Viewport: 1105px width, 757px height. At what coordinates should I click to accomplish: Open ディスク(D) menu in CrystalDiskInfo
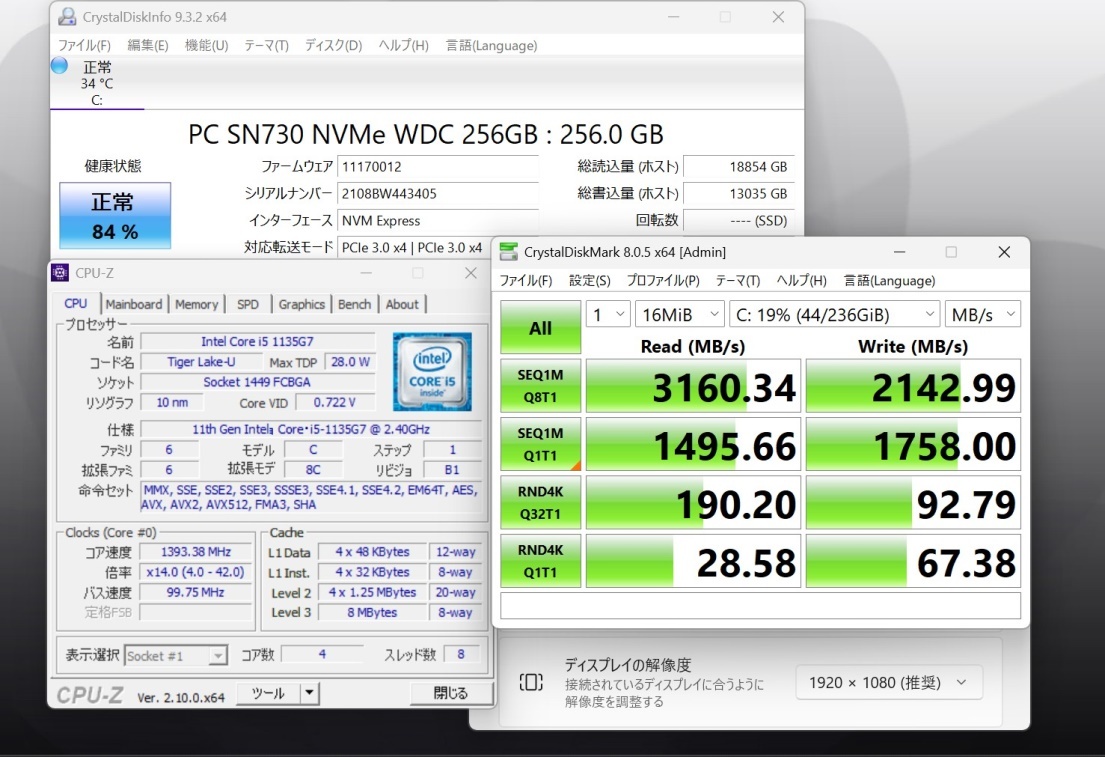click(333, 45)
